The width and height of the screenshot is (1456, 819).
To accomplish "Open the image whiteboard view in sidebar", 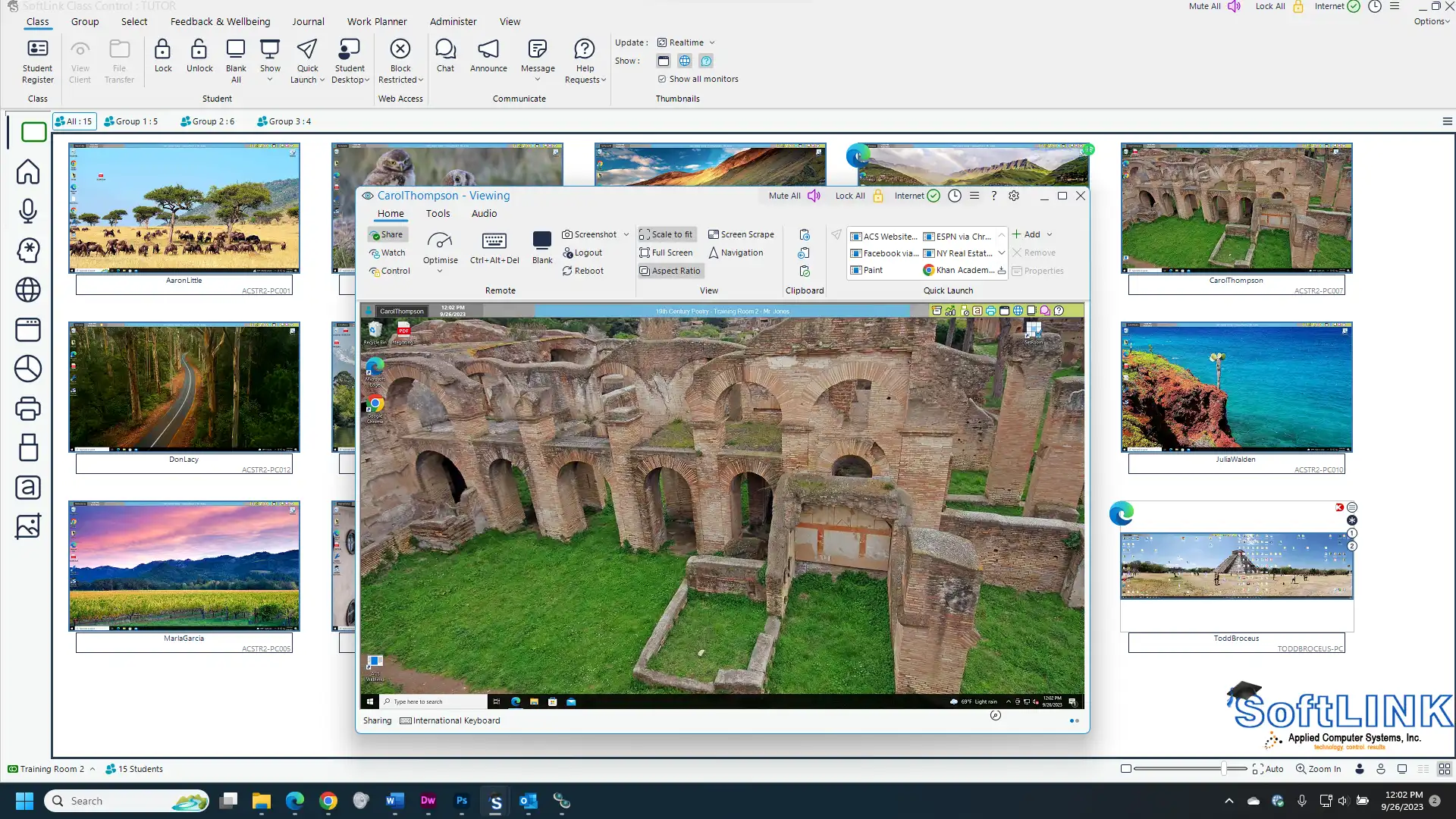I will coord(28,527).
